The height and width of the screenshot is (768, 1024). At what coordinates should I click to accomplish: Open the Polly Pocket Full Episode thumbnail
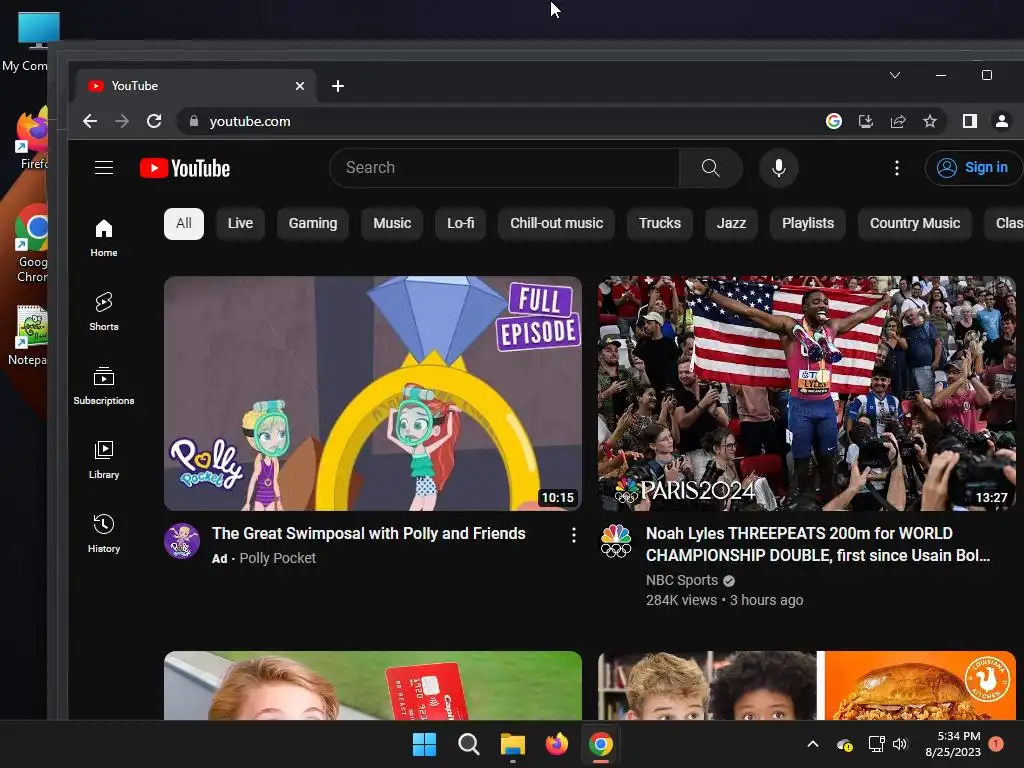(x=372, y=393)
